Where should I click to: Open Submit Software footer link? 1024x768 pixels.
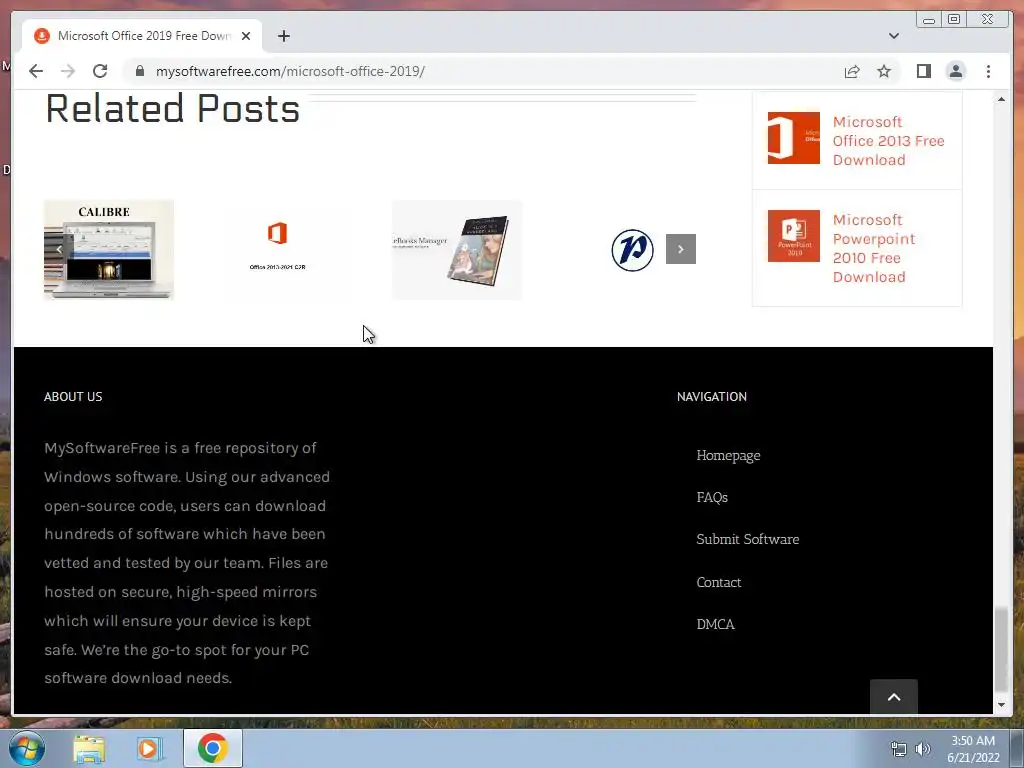pos(748,539)
